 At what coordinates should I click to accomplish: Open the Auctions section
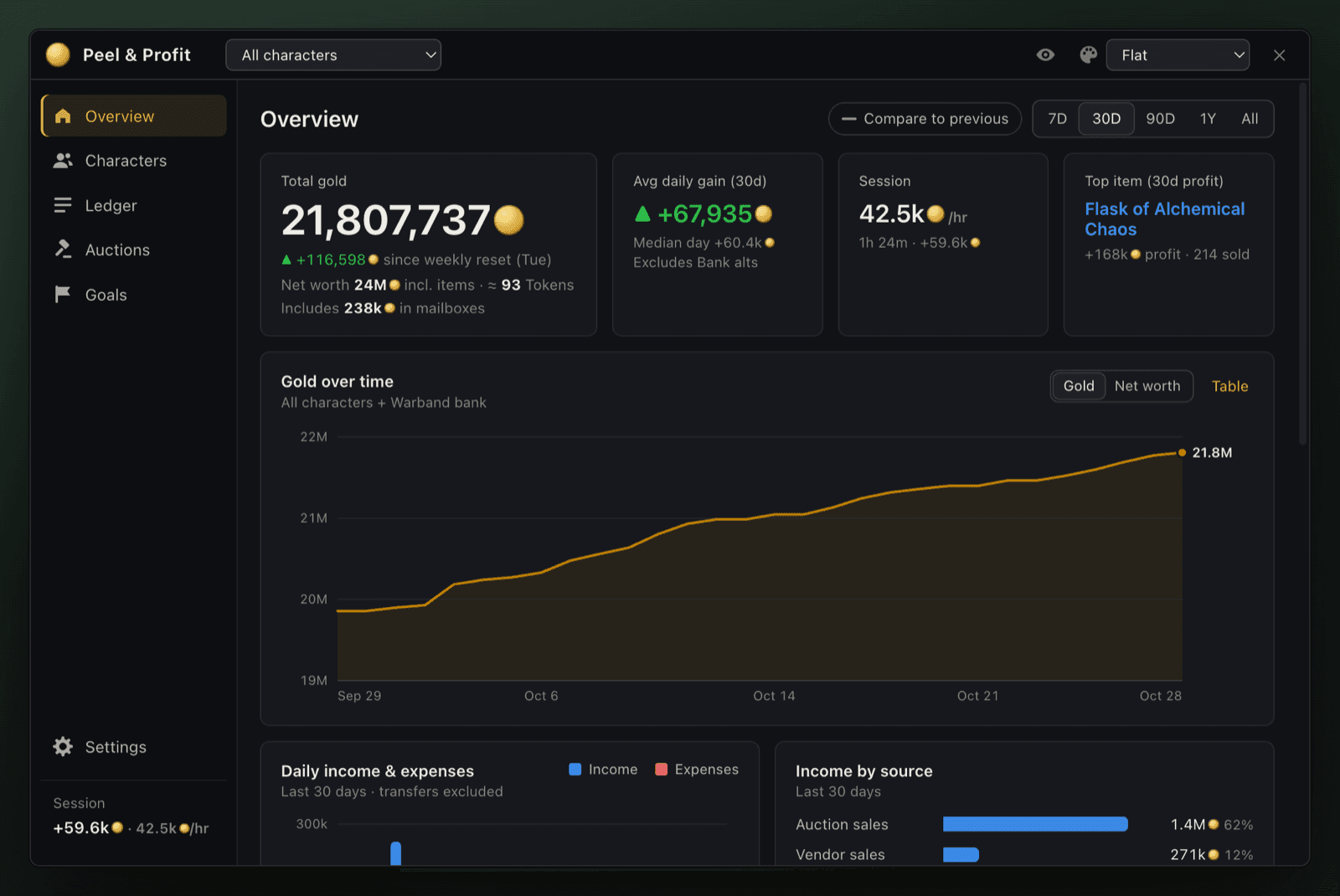coord(133,250)
